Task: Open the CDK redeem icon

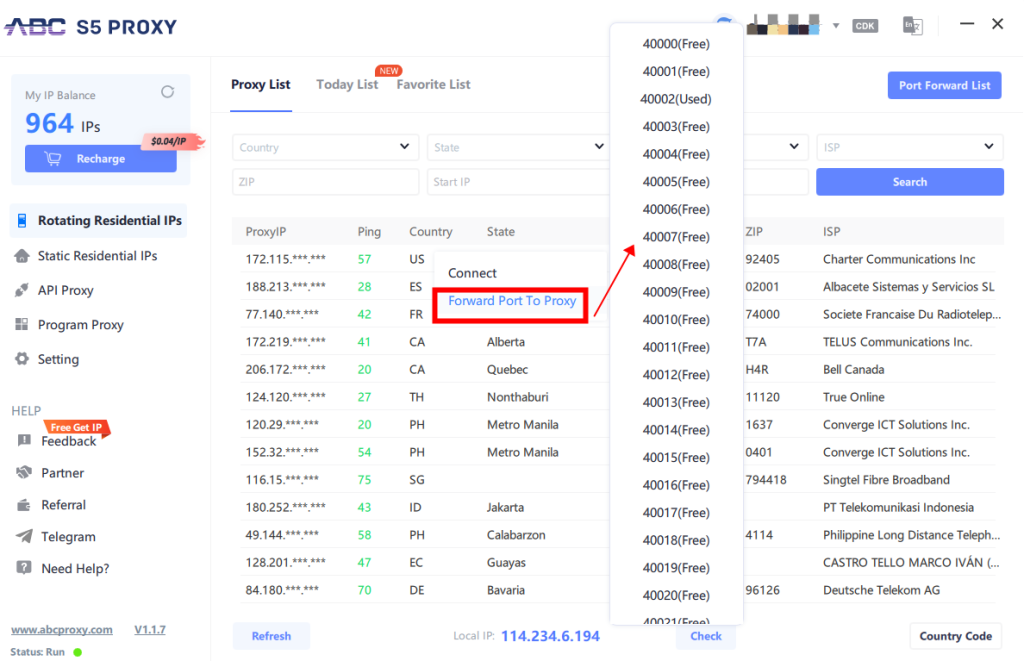Action: point(865,26)
